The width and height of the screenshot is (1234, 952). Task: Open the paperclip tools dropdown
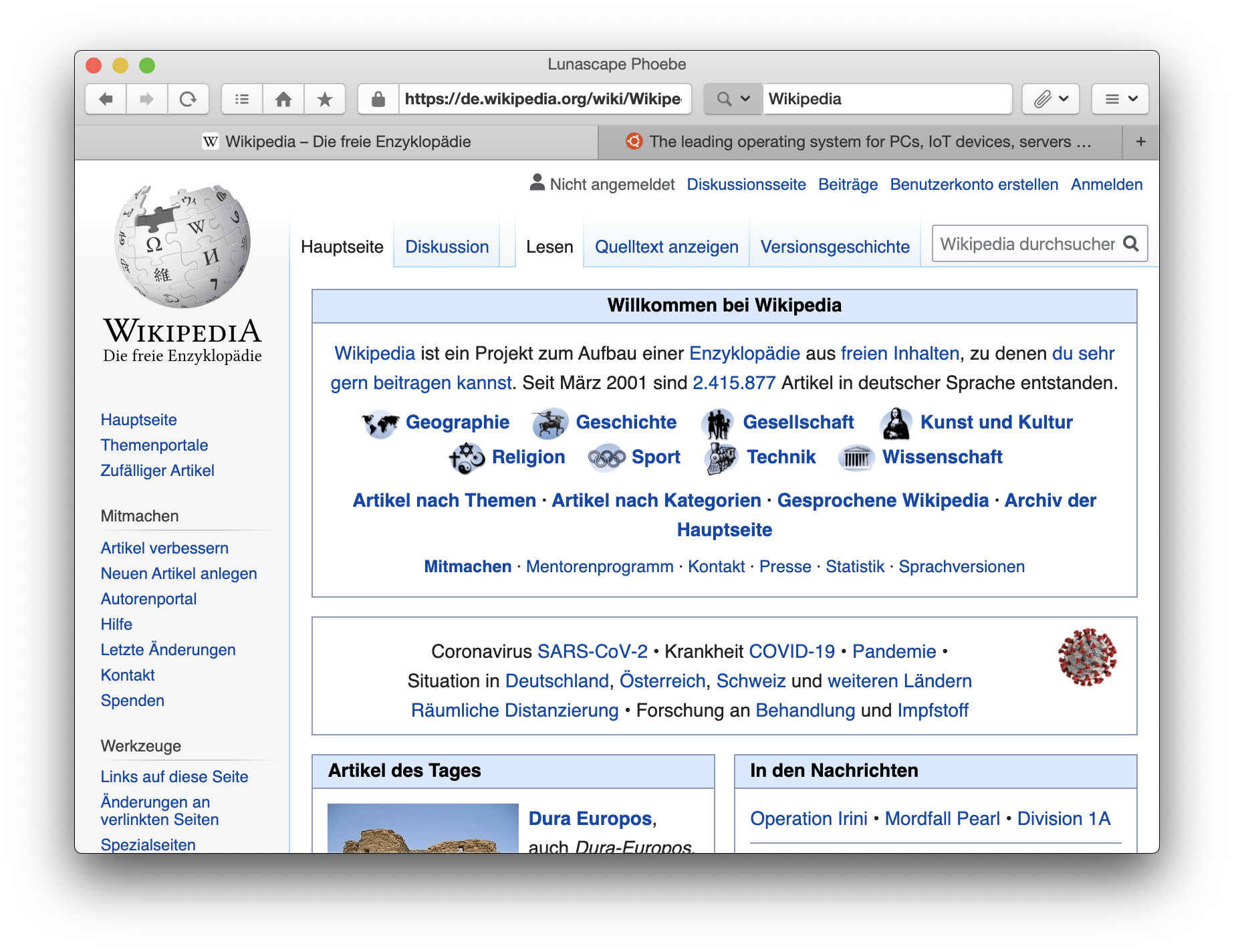(1051, 99)
